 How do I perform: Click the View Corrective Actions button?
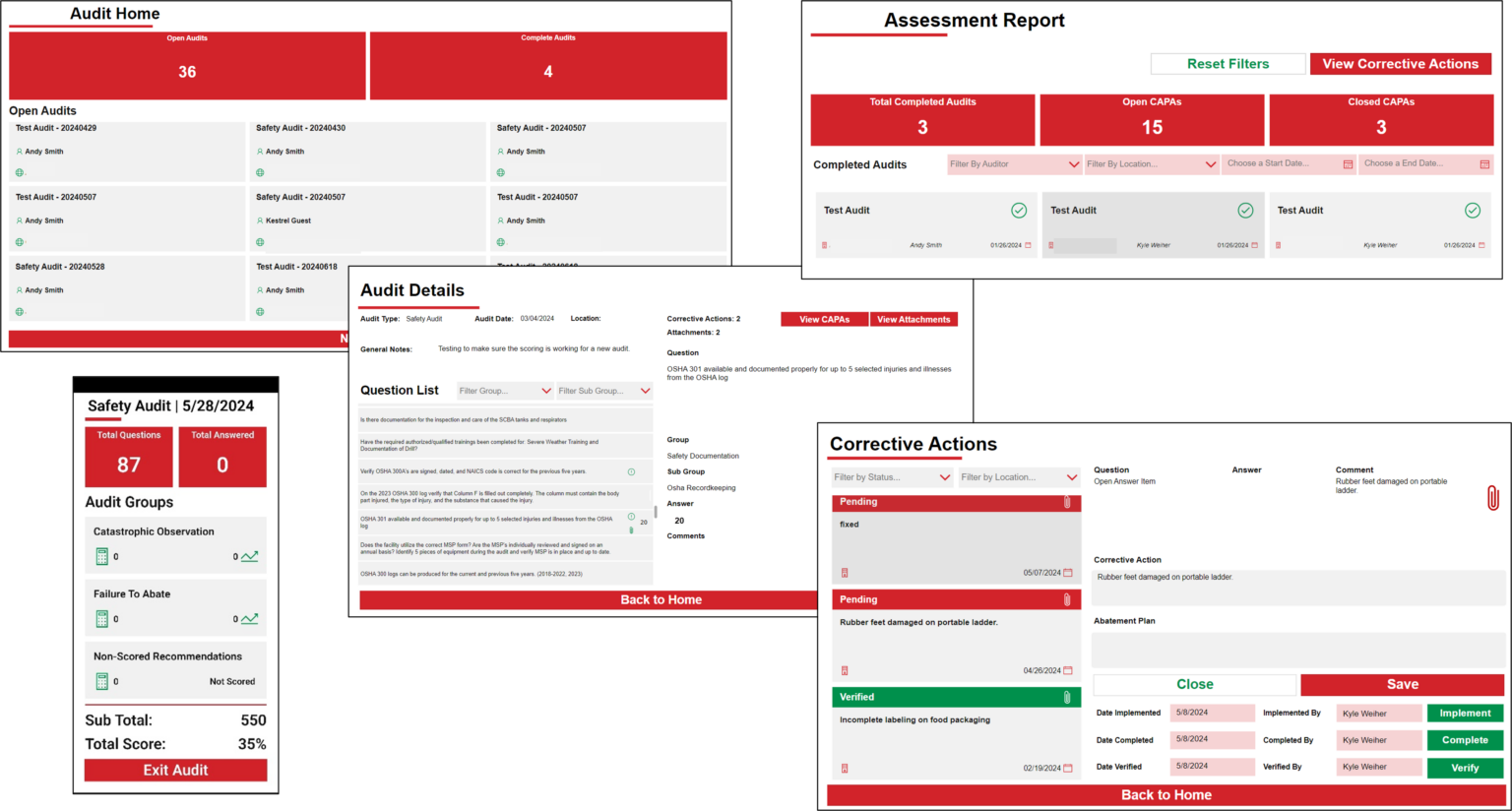1401,63
